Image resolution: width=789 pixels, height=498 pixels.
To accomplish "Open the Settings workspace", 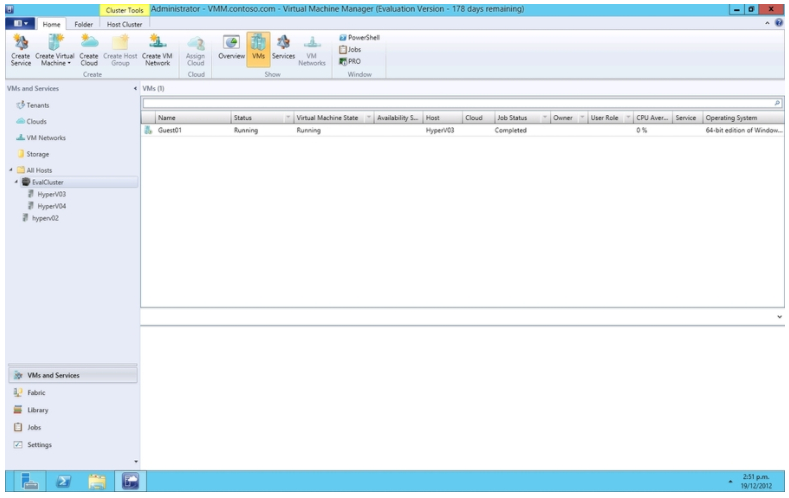I will 73,445.
